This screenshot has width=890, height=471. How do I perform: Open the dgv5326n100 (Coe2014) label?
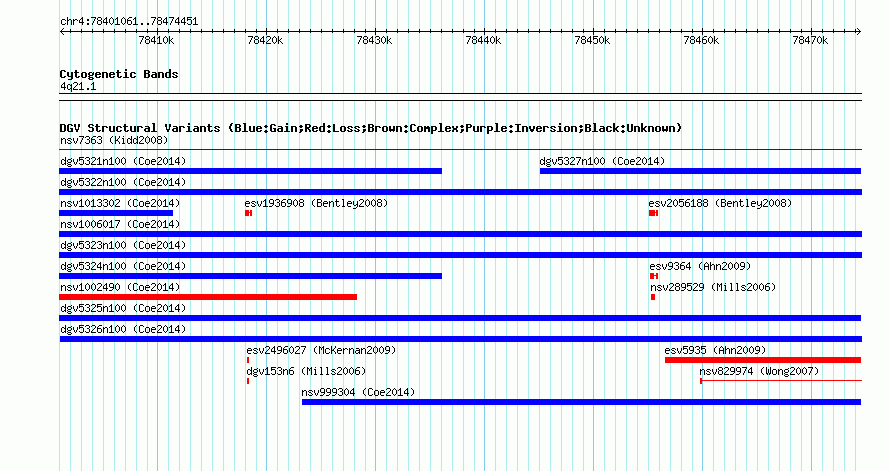[123, 329]
